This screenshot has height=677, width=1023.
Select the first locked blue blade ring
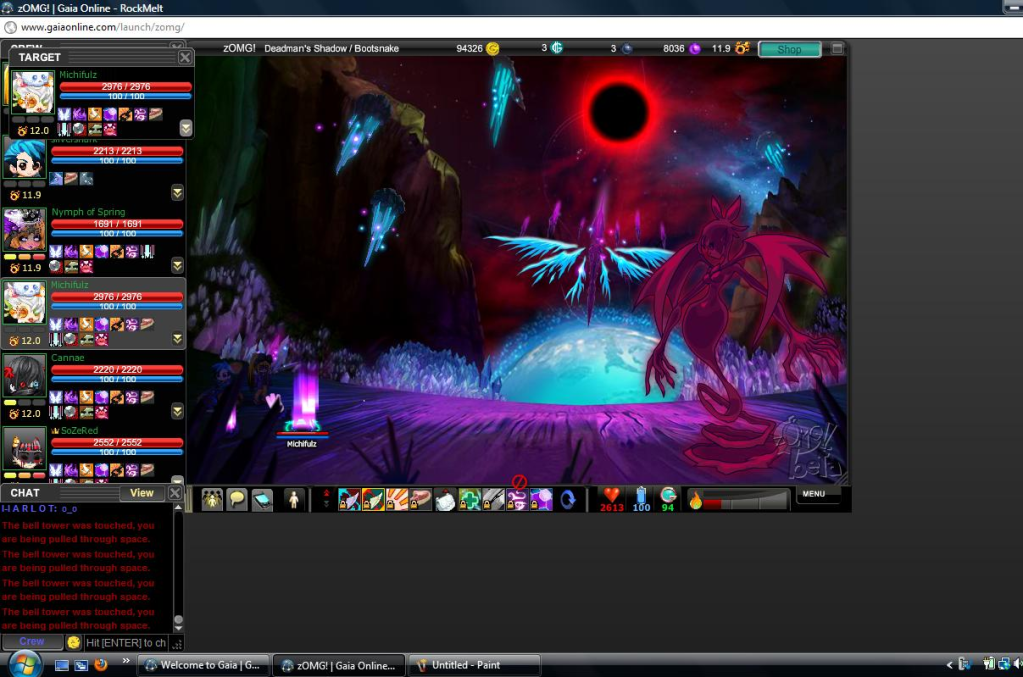tap(349, 500)
